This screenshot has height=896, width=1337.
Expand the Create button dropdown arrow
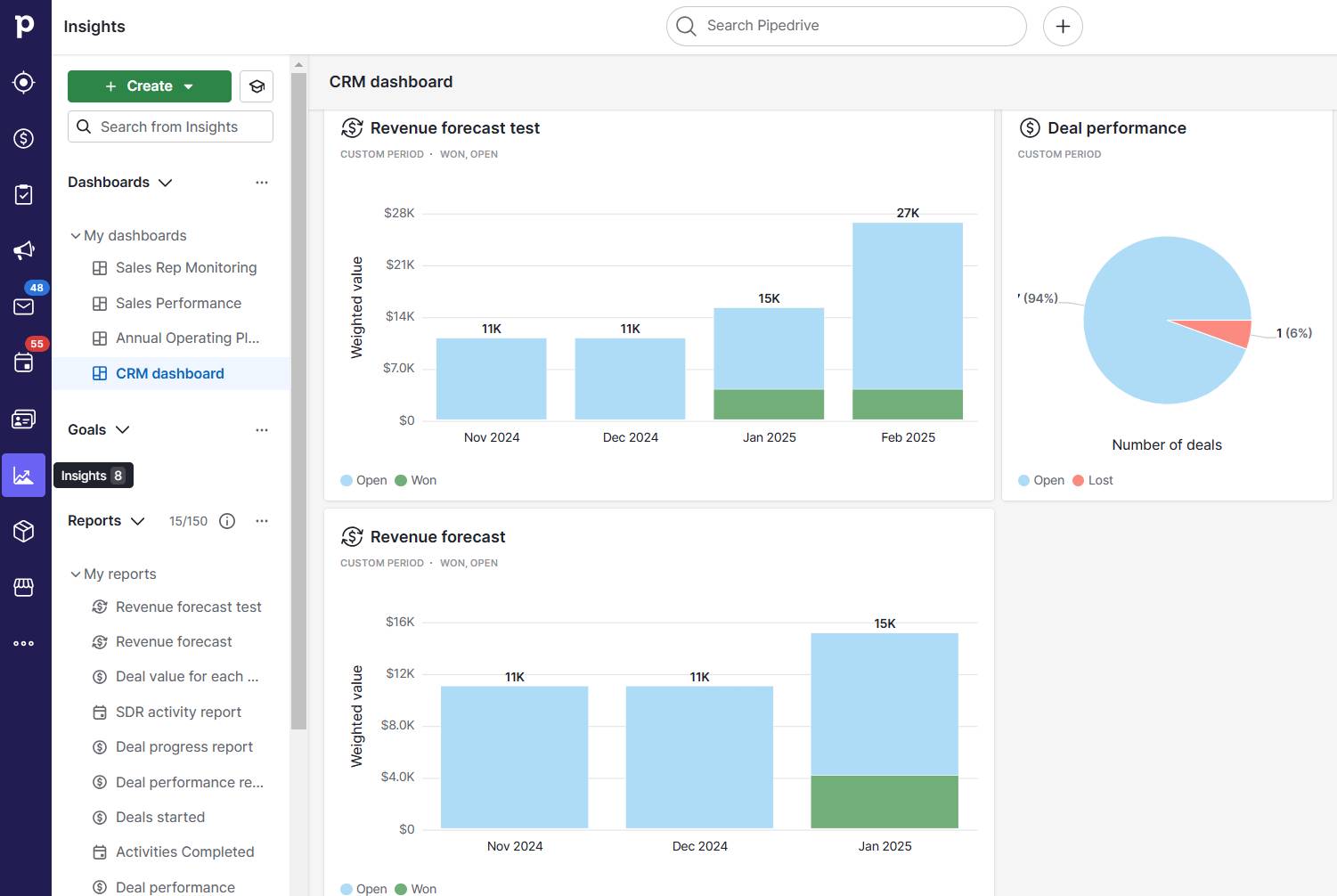pyautogui.click(x=188, y=86)
